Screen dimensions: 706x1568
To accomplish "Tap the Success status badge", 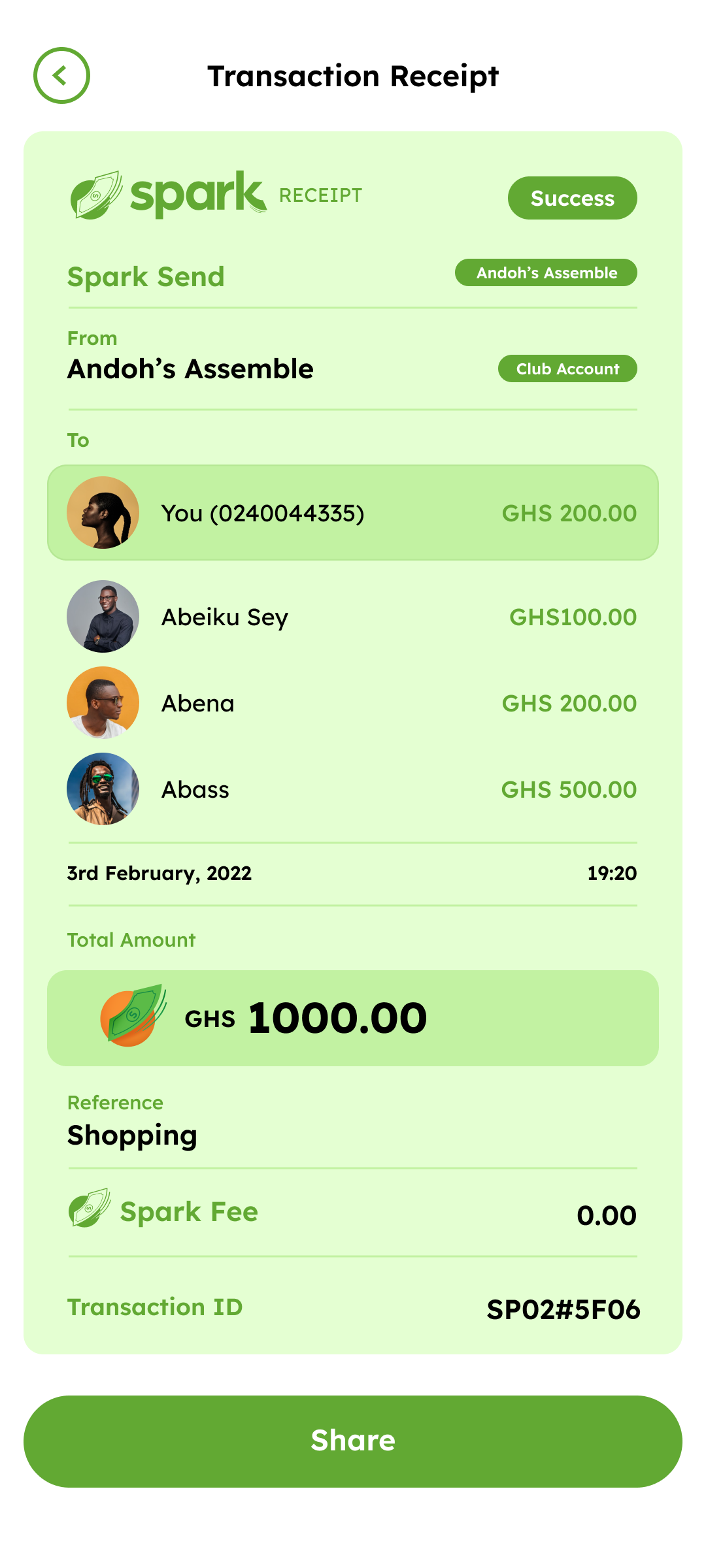I will click(572, 198).
